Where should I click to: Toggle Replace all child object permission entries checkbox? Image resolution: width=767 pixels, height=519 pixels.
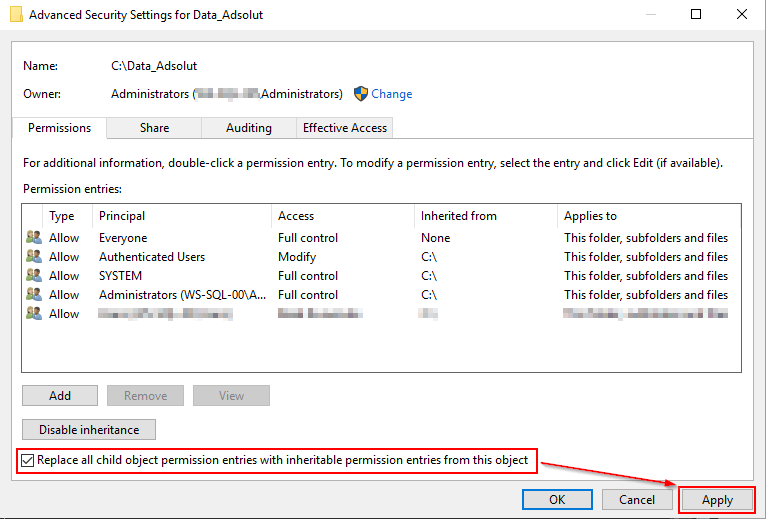click(27, 461)
